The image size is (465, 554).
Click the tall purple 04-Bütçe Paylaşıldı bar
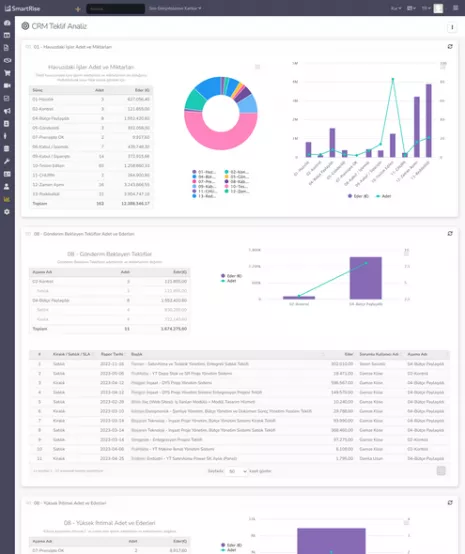[x=366, y=278]
